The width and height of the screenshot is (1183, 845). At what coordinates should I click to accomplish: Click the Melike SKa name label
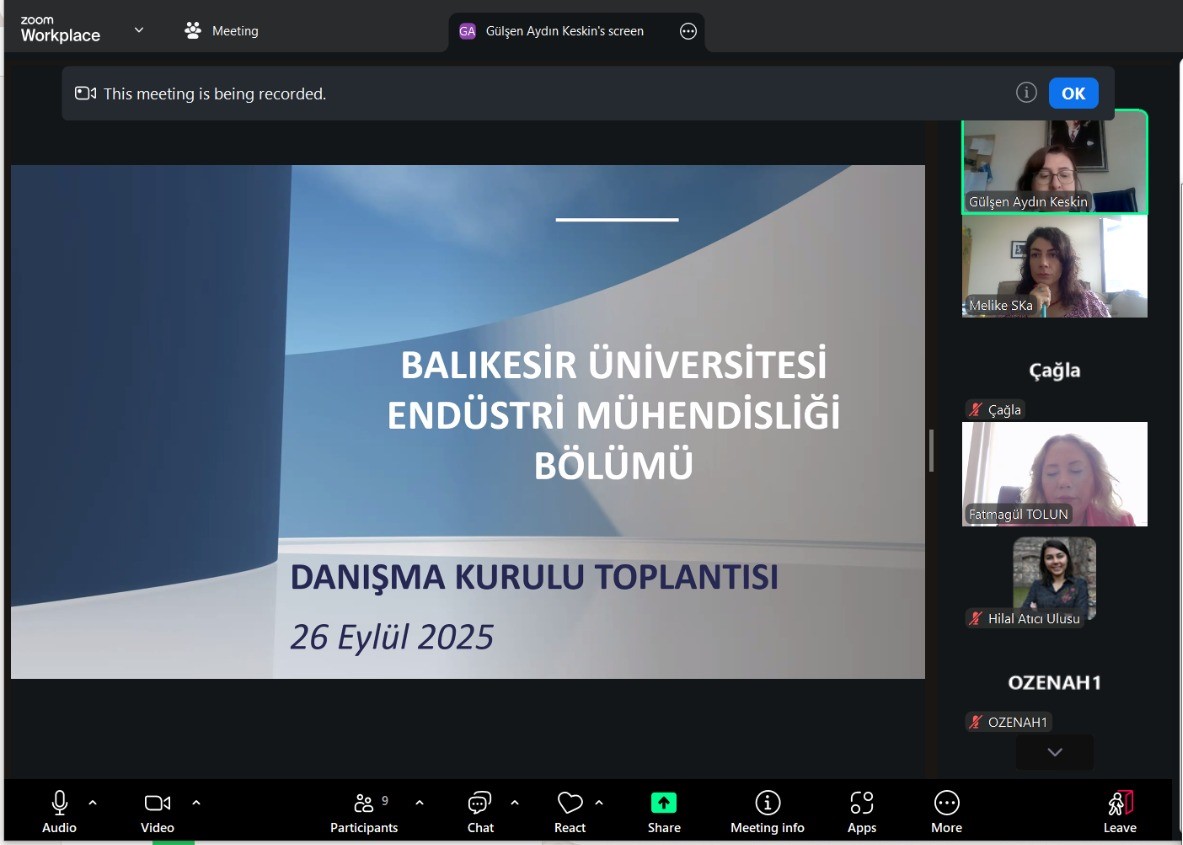[x=1000, y=306]
